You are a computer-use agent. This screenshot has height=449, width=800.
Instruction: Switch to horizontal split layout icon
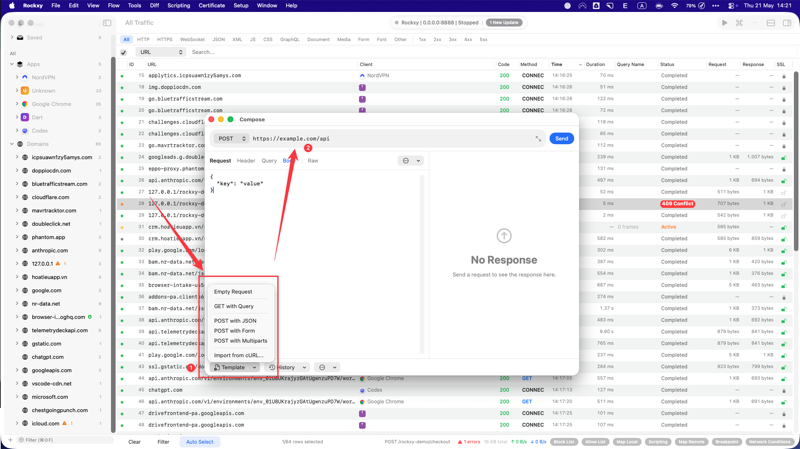click(771, 23)
